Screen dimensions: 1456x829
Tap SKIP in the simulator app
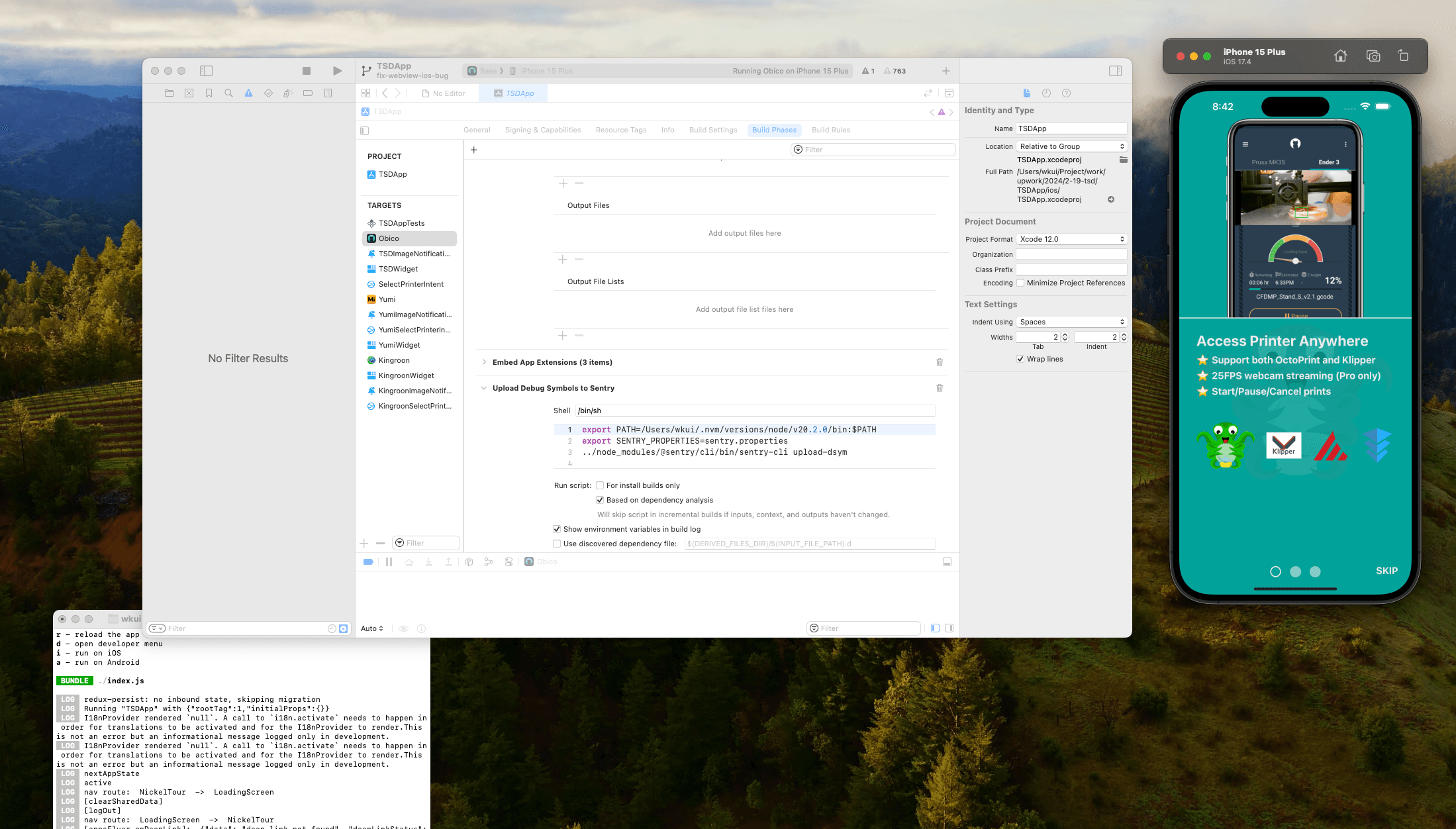click(x=1386, y=571)
